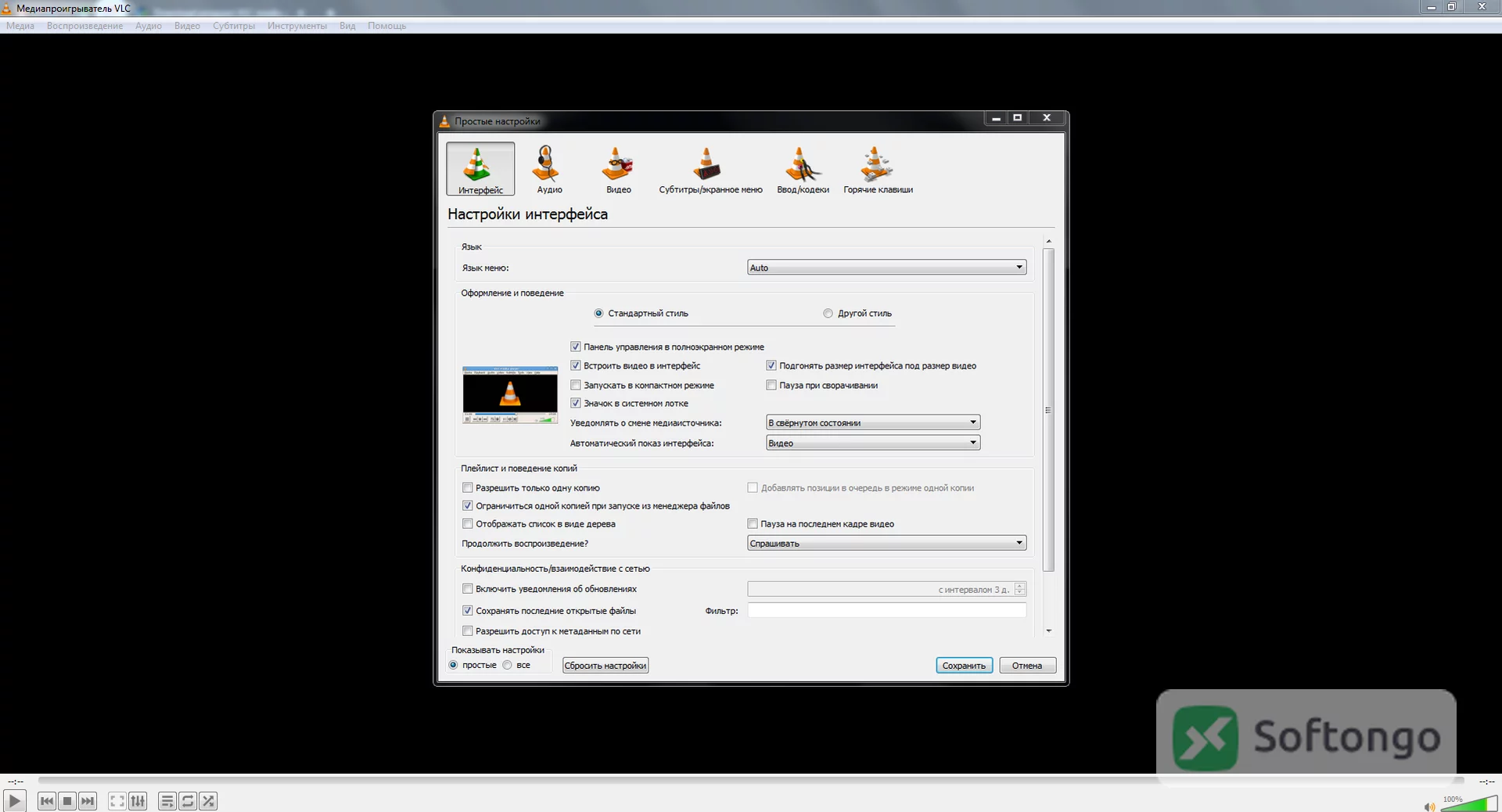Click the volume level slider
Screen dimensions: 1502x812
click(x=1469, y=803)
